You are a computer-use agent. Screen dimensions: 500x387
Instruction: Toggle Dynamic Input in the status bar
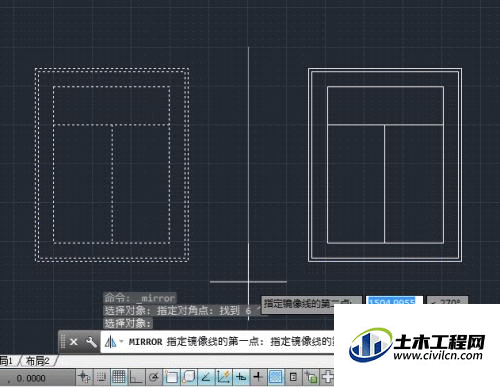click(x=241, y=377)
